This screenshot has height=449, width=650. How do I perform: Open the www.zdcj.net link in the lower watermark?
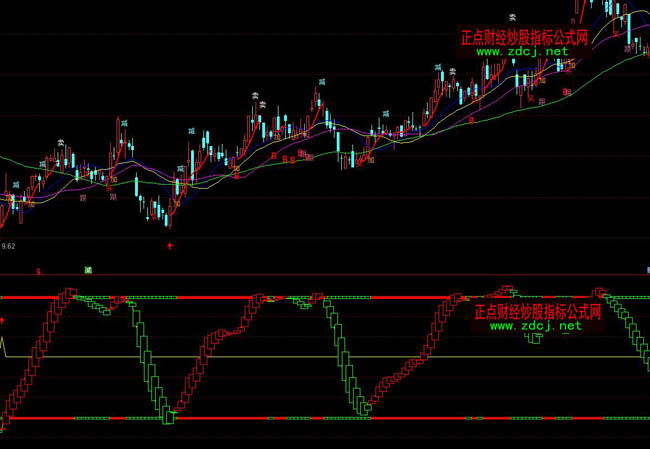(534, 326)
